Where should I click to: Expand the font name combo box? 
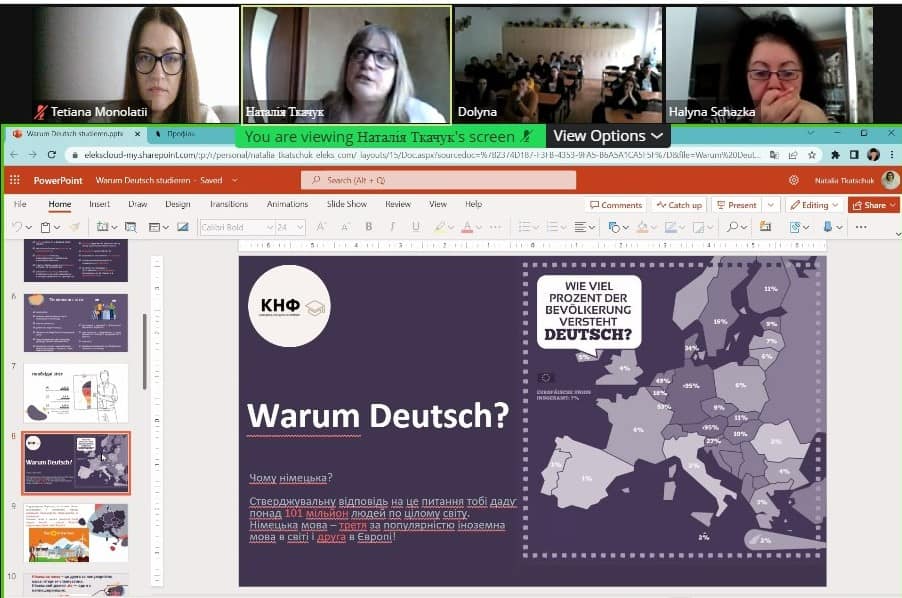[x=236, y=227]
